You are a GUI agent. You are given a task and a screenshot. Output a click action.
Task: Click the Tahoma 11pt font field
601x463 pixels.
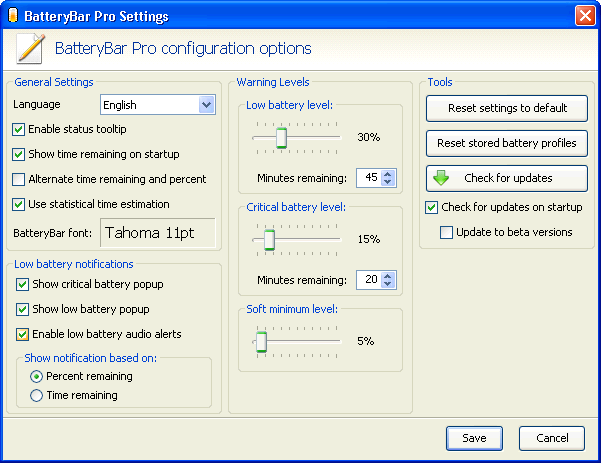click(x=158, y=233)
